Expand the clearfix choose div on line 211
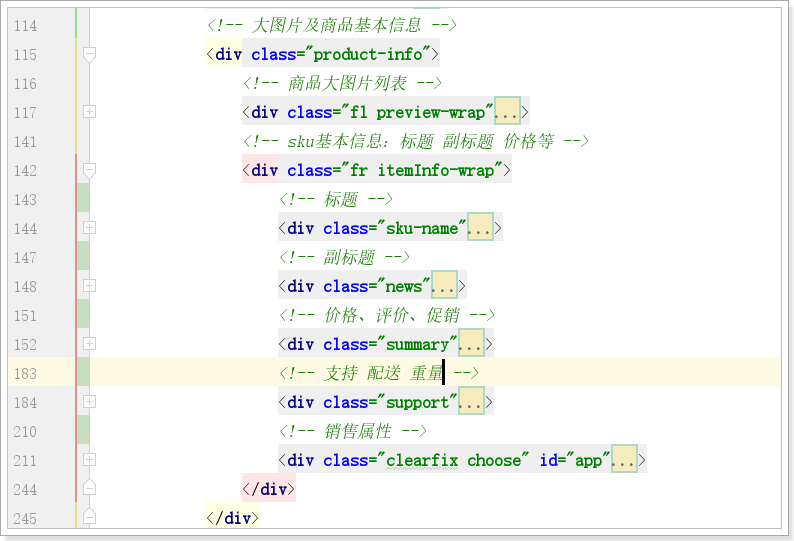Screen dimensions: 794x541 click(89, 459)
